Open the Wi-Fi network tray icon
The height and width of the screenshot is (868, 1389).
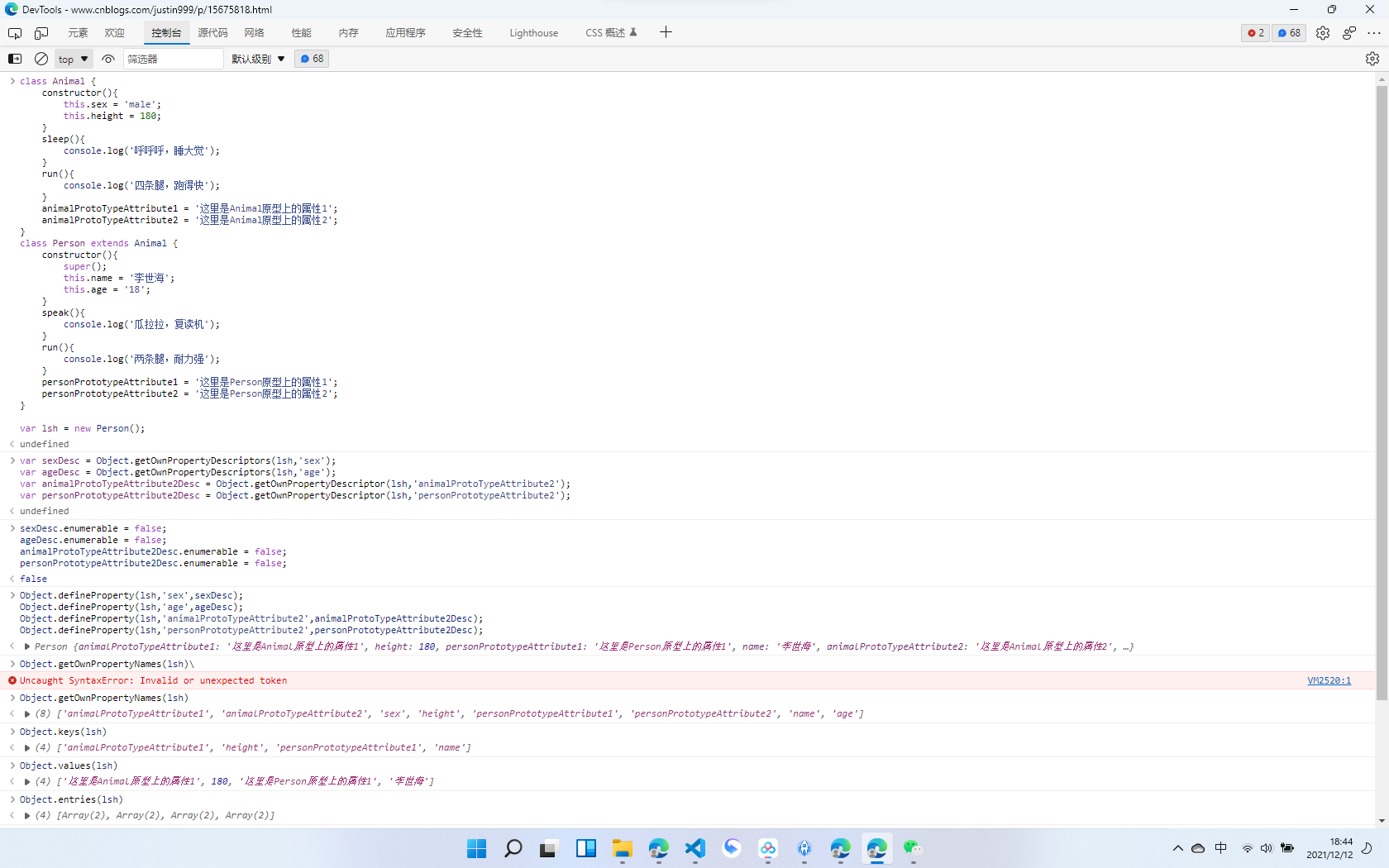tap(1247, 848)
